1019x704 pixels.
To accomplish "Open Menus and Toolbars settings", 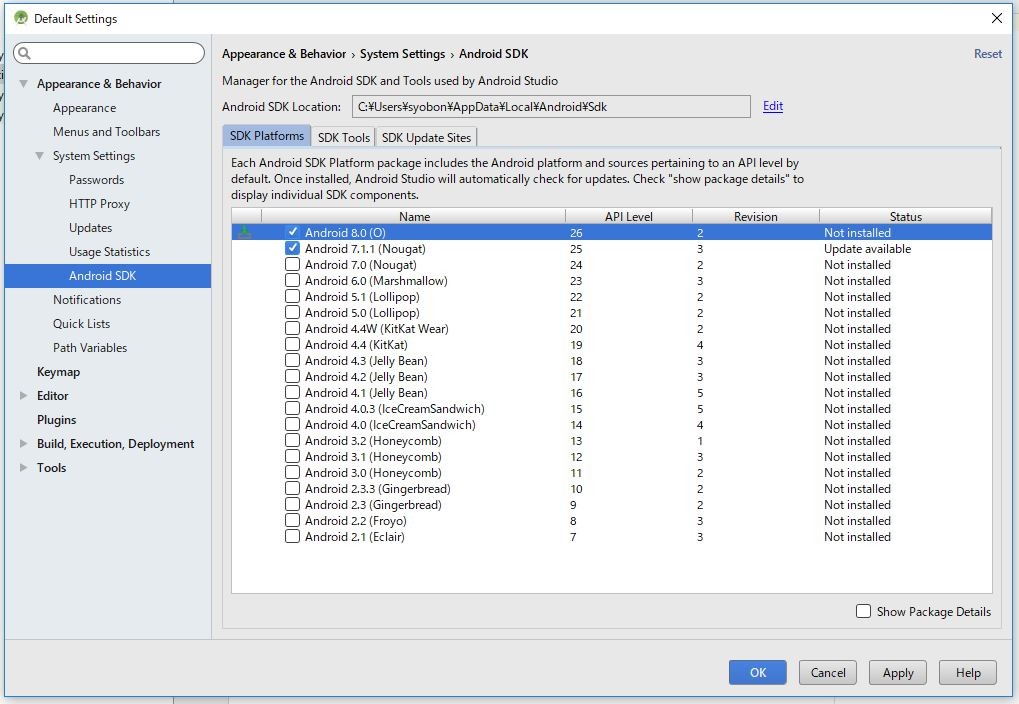I will pos(107,131).
